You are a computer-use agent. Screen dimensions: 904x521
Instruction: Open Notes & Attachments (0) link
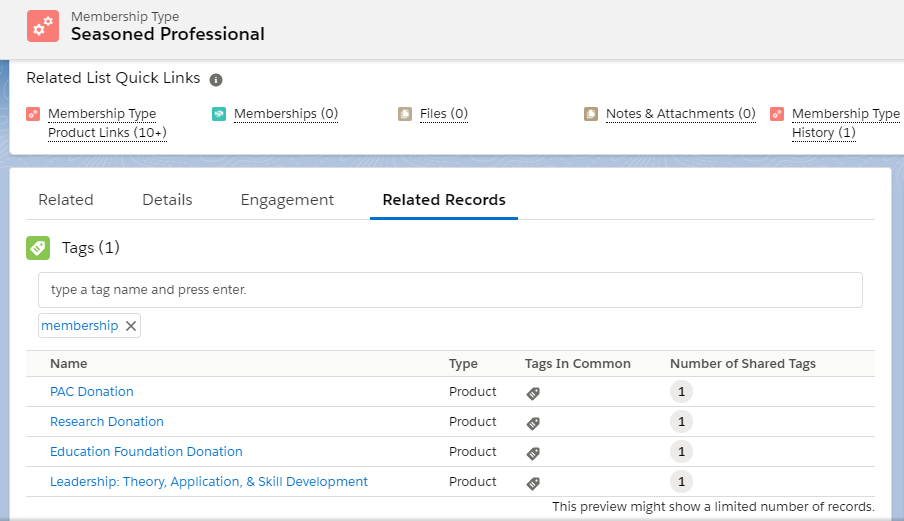tap(680, 114)
